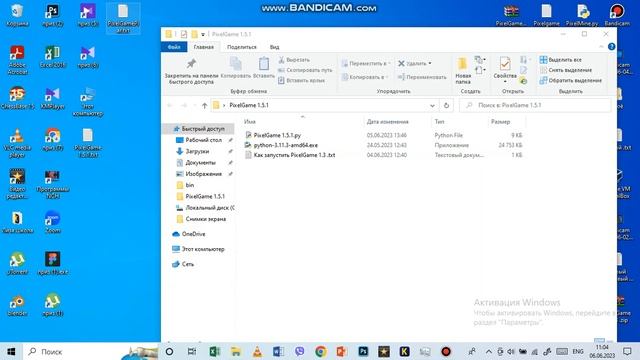Open the Move to (Переместить в) dropdown

tap(366, 64)
